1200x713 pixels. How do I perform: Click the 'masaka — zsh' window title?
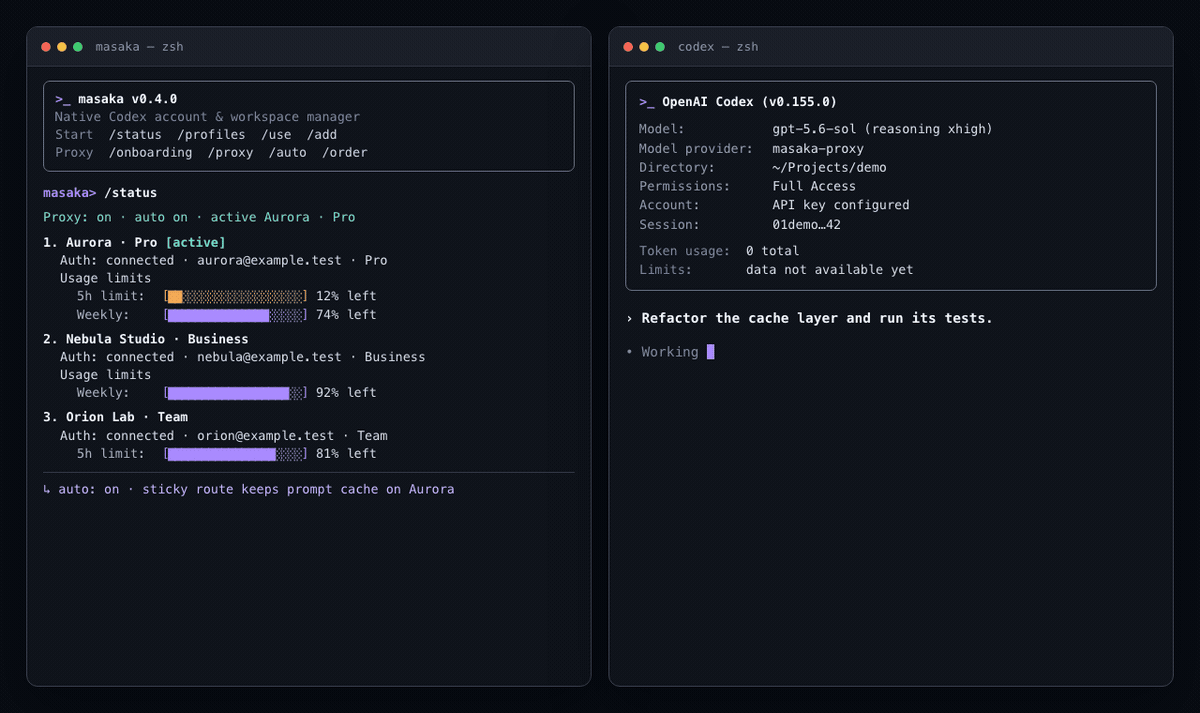click(x=139, y=47)
